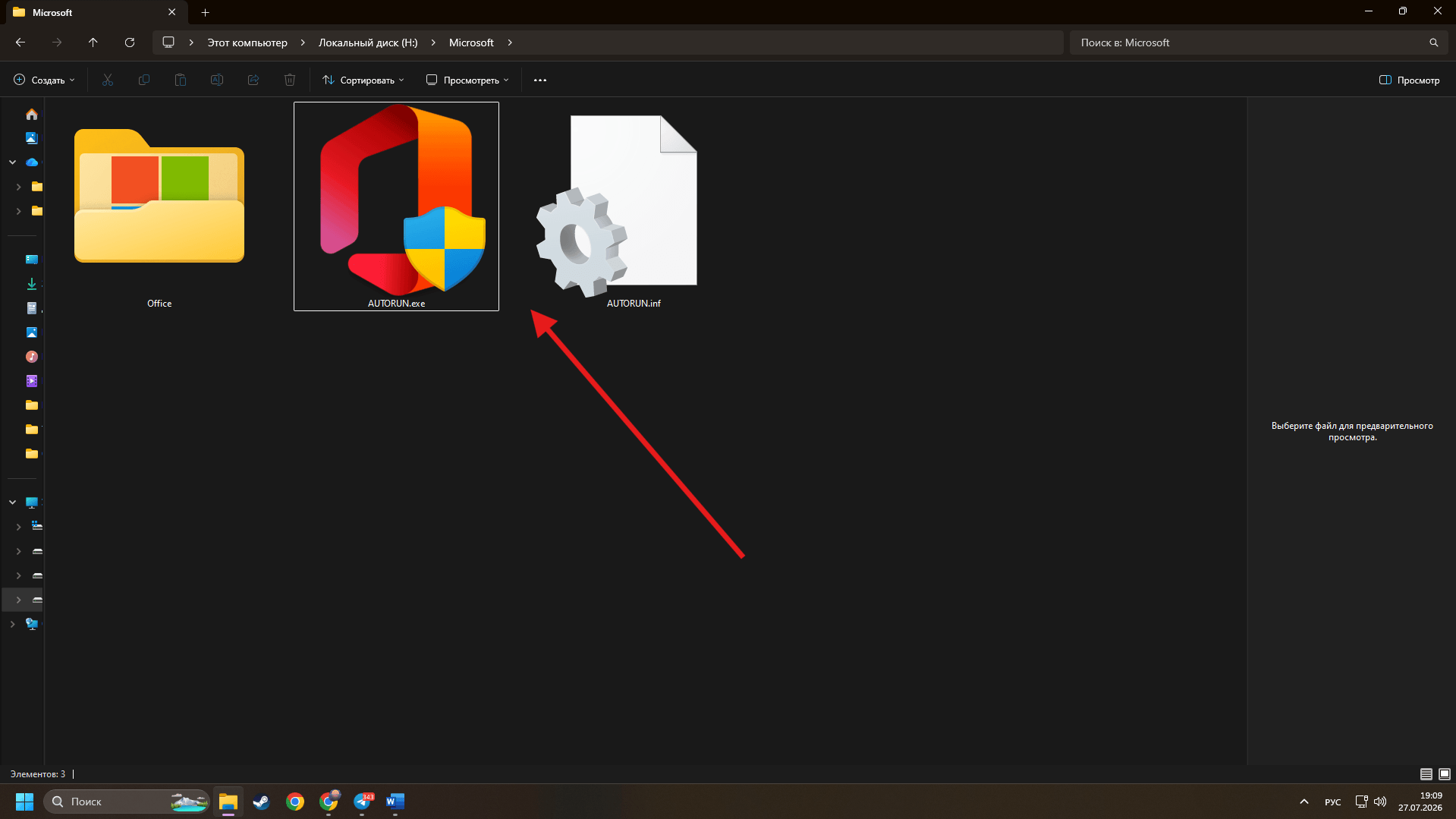Navigate to Локальный диск (H:) in the breadcrumb
This screenshot has height=819, width=1456.
click(368, 43)
